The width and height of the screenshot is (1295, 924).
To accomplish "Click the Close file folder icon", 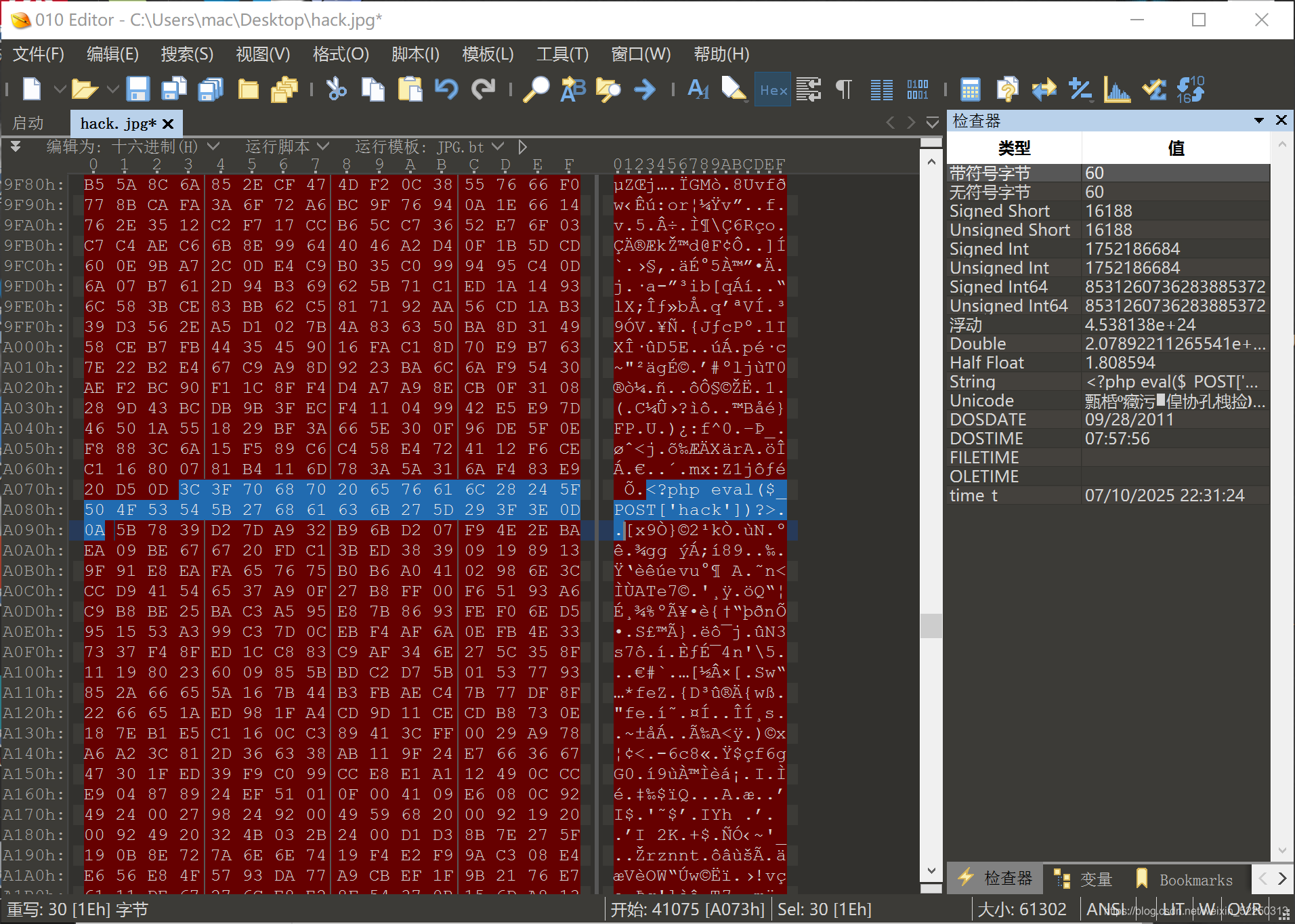I will [248, 89].
